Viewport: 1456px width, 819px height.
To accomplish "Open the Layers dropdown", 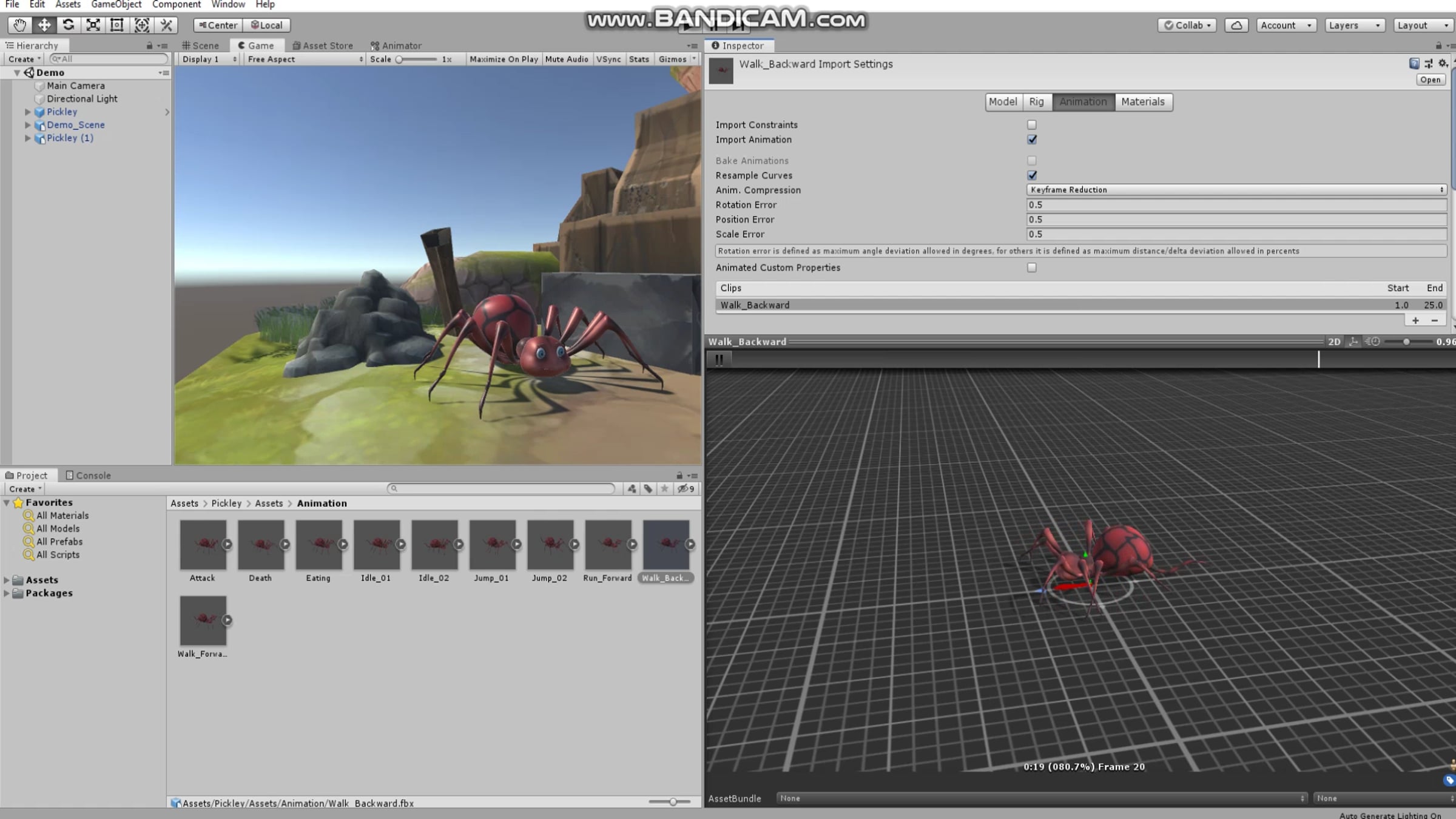I will coord(1354,25).
